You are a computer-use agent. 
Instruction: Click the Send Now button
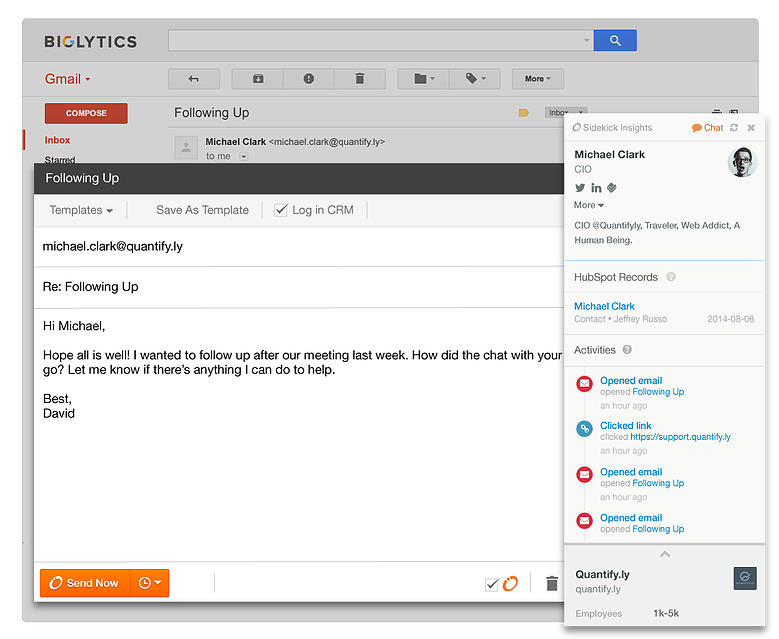point(85,583)
